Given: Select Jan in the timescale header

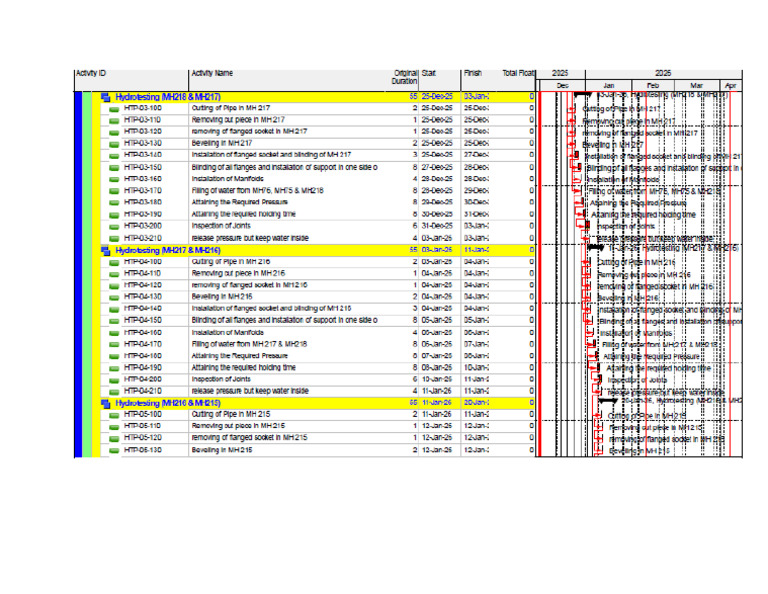Looking at the screenshot, I should pyautogui.click(x=608, y=86).
